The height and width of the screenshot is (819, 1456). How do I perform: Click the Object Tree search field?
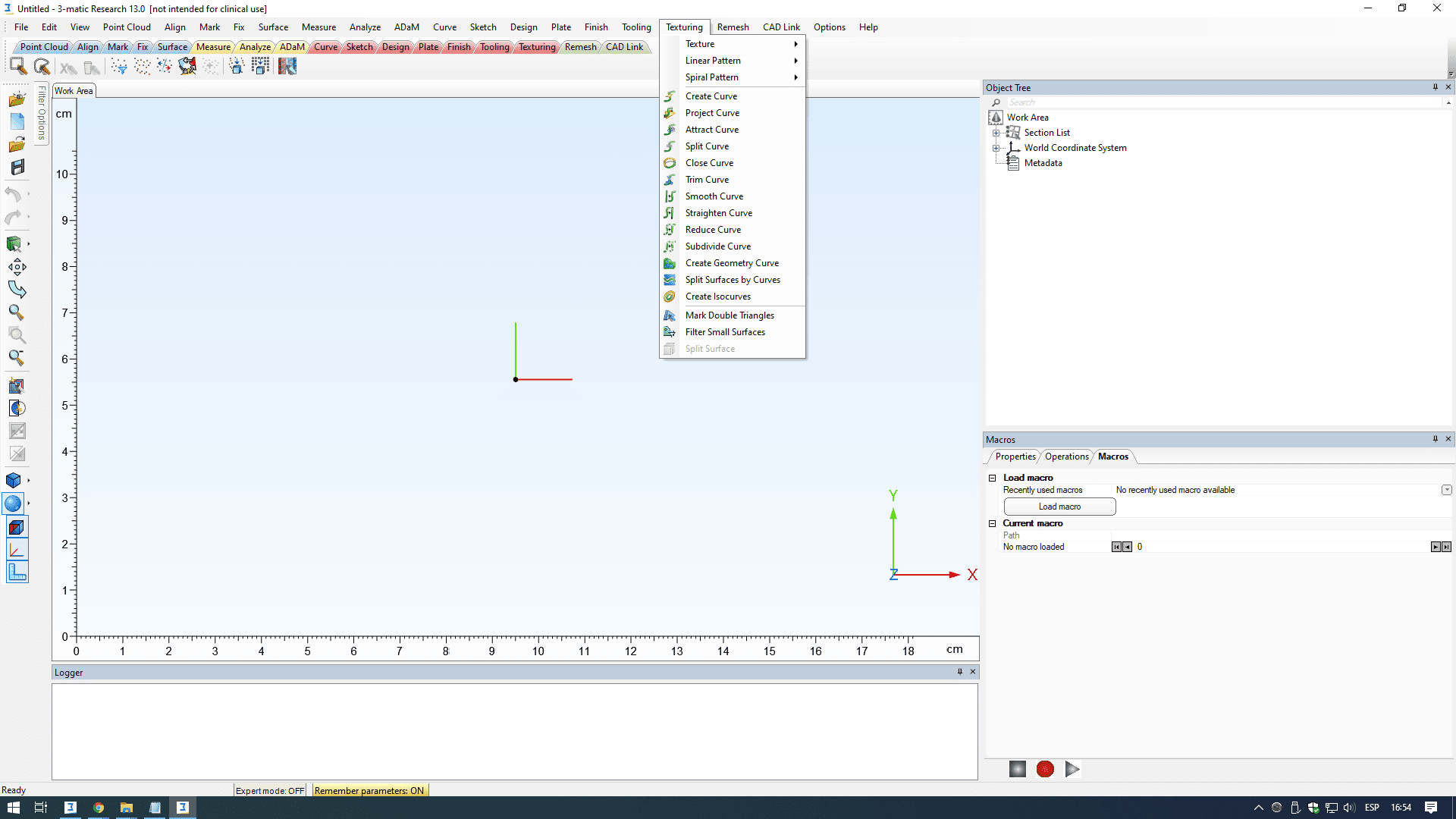(1213, 102)
